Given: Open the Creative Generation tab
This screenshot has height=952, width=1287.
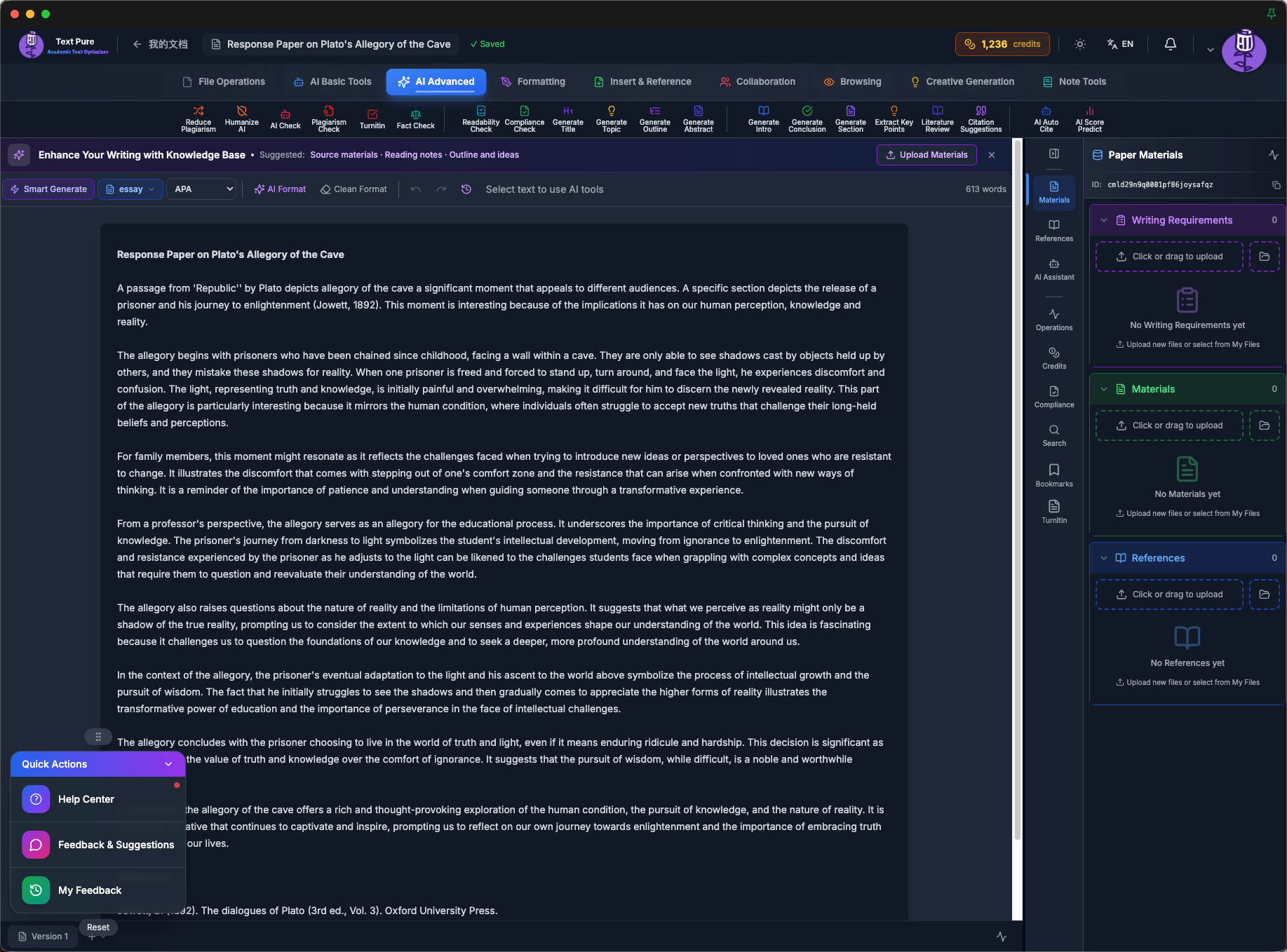Looking at the screenshot, I should [x=962, y=81].
